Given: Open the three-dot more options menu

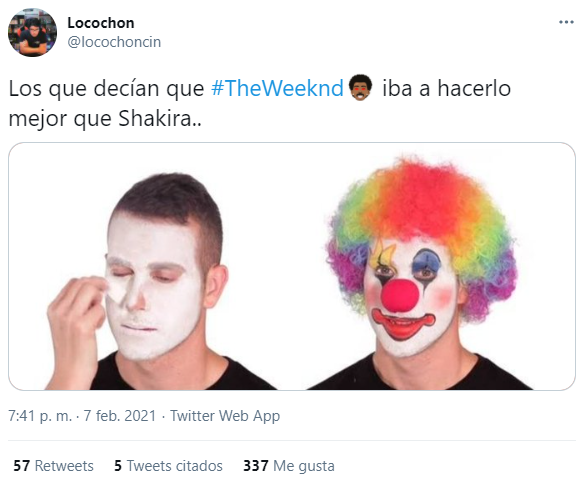Looking at the screenshot, I should [x=566, y=22].
